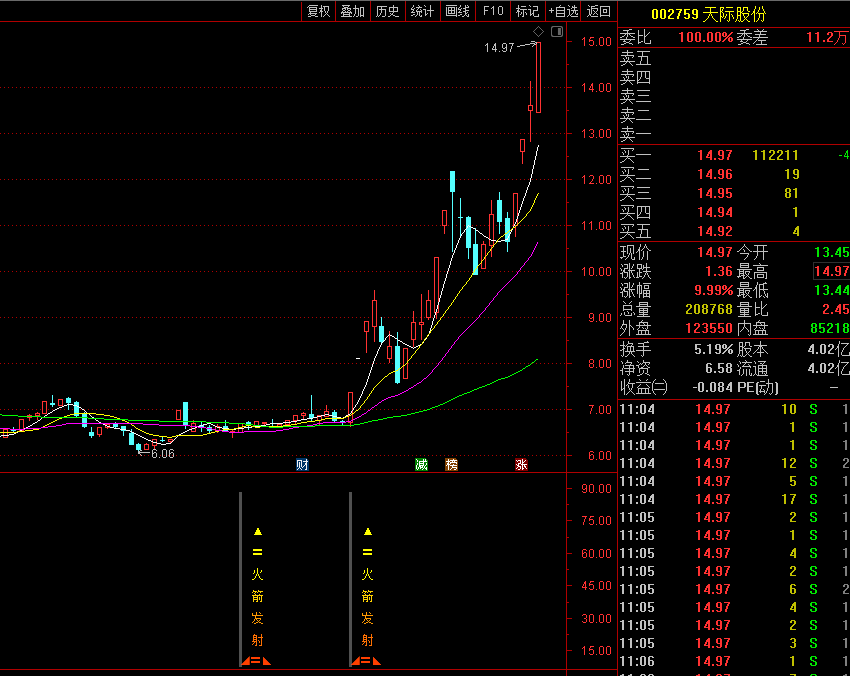The height and width of the screenshot is (676, 850).
Task: Select the 画线 drawing tool
Action: [x=458, y=11]
